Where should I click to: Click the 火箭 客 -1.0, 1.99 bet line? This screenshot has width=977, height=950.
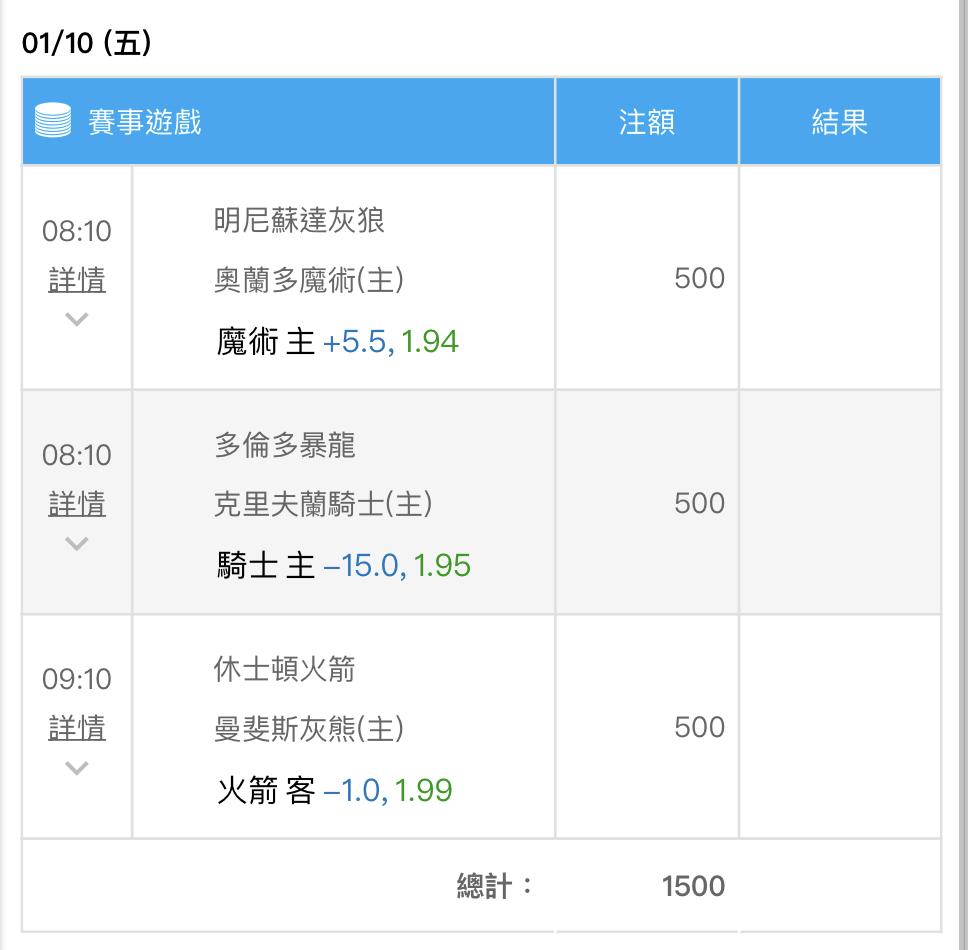click(334, 790)
